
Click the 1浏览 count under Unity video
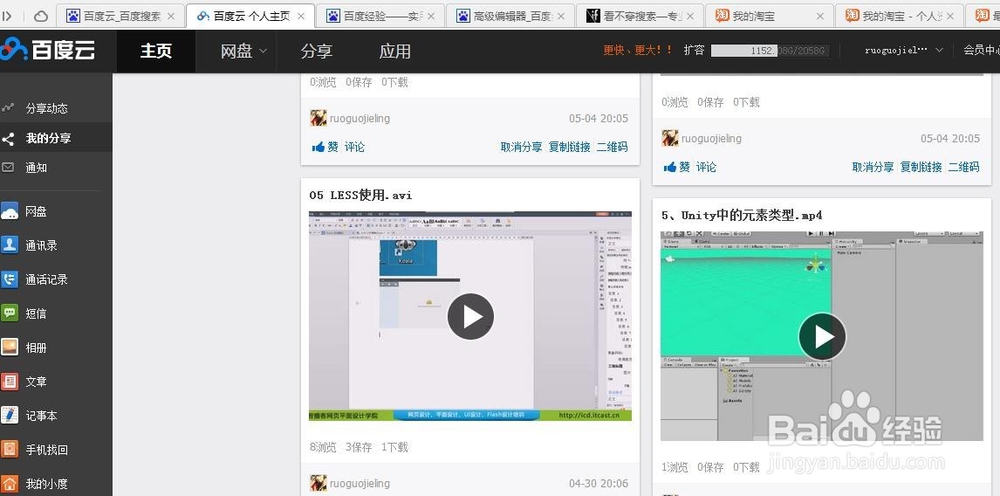point(675,467)
